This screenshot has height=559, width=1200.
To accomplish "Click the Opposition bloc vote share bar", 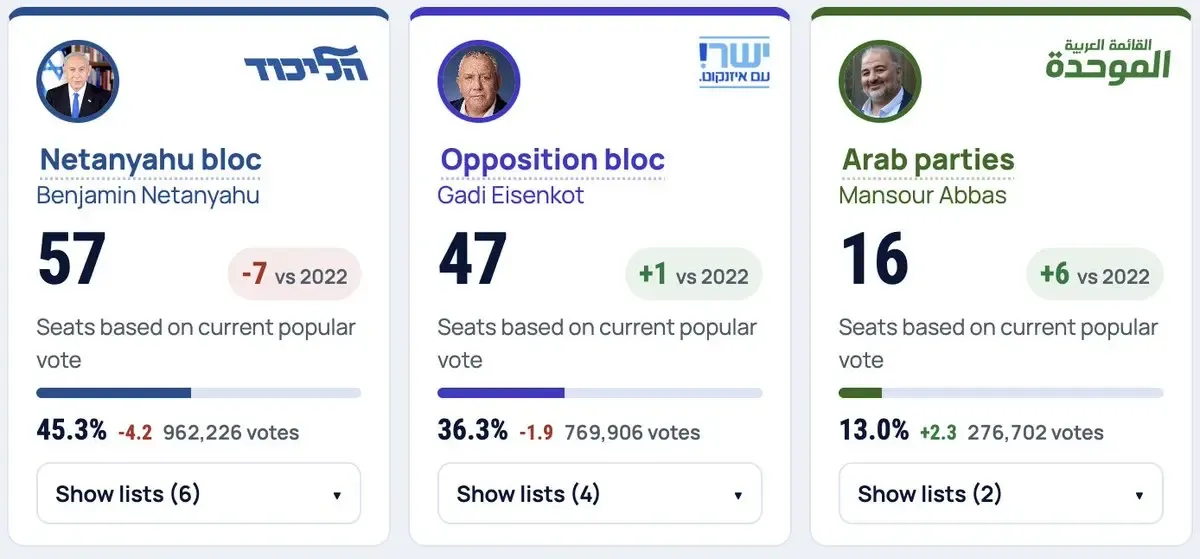I will pyautogui.click(x=600, y=393).
